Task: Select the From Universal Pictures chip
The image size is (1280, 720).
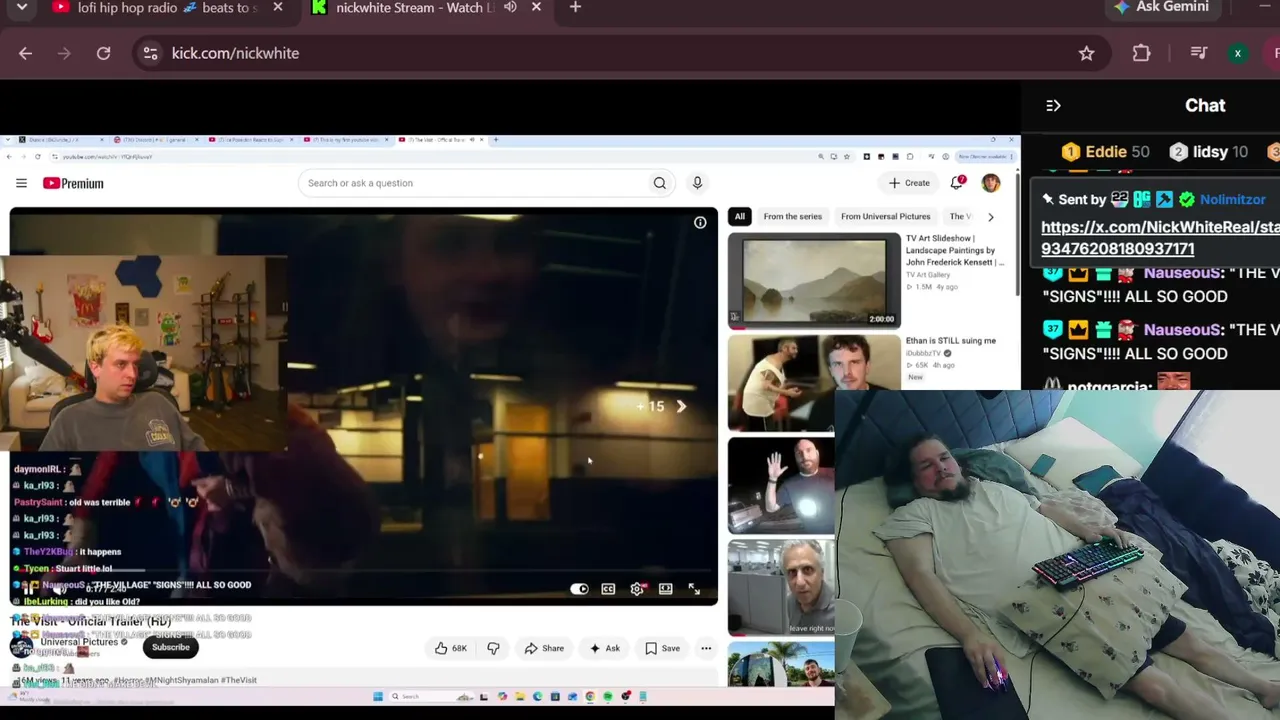Action: [886, 216]
